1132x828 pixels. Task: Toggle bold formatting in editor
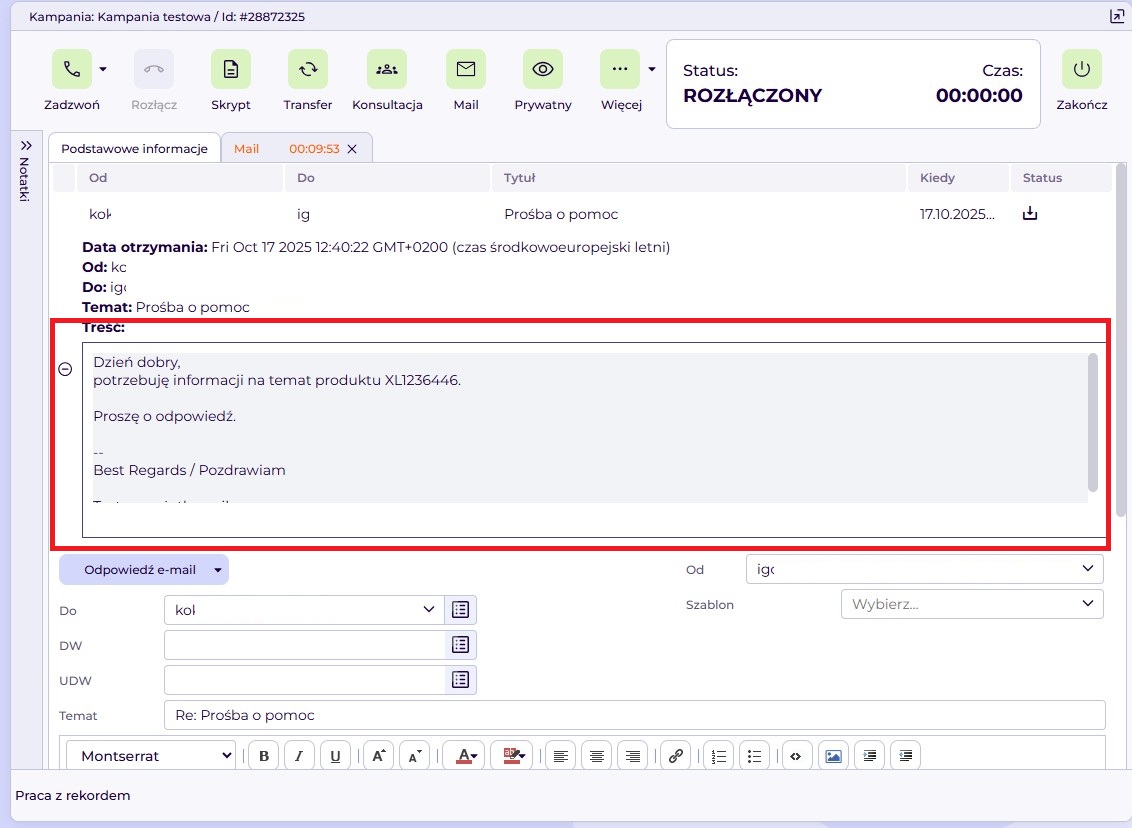(x=264, y=756)
